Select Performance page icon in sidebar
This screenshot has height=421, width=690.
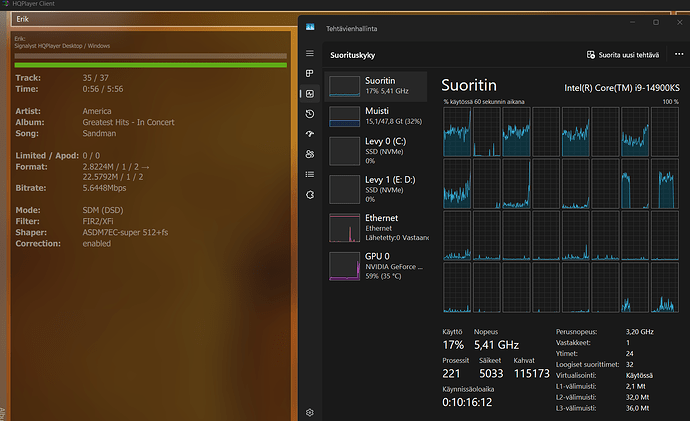click(310, 94)
